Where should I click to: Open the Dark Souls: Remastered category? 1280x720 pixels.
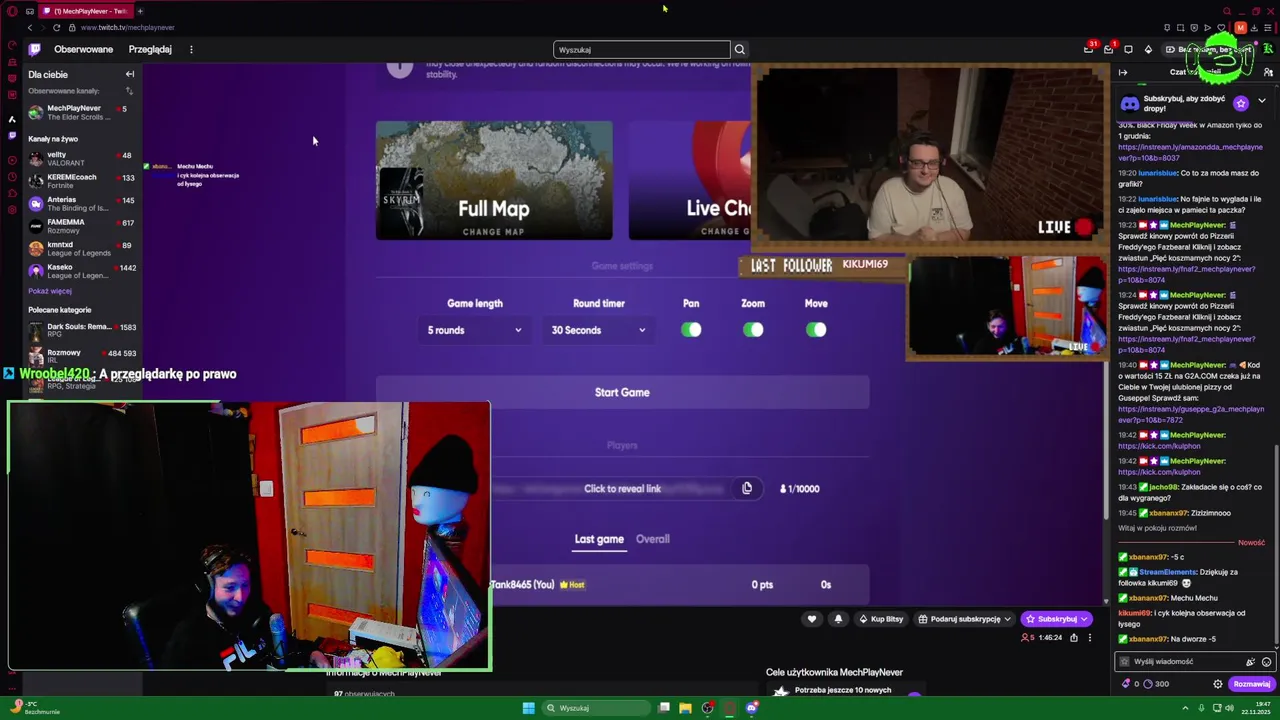(82, 330)
